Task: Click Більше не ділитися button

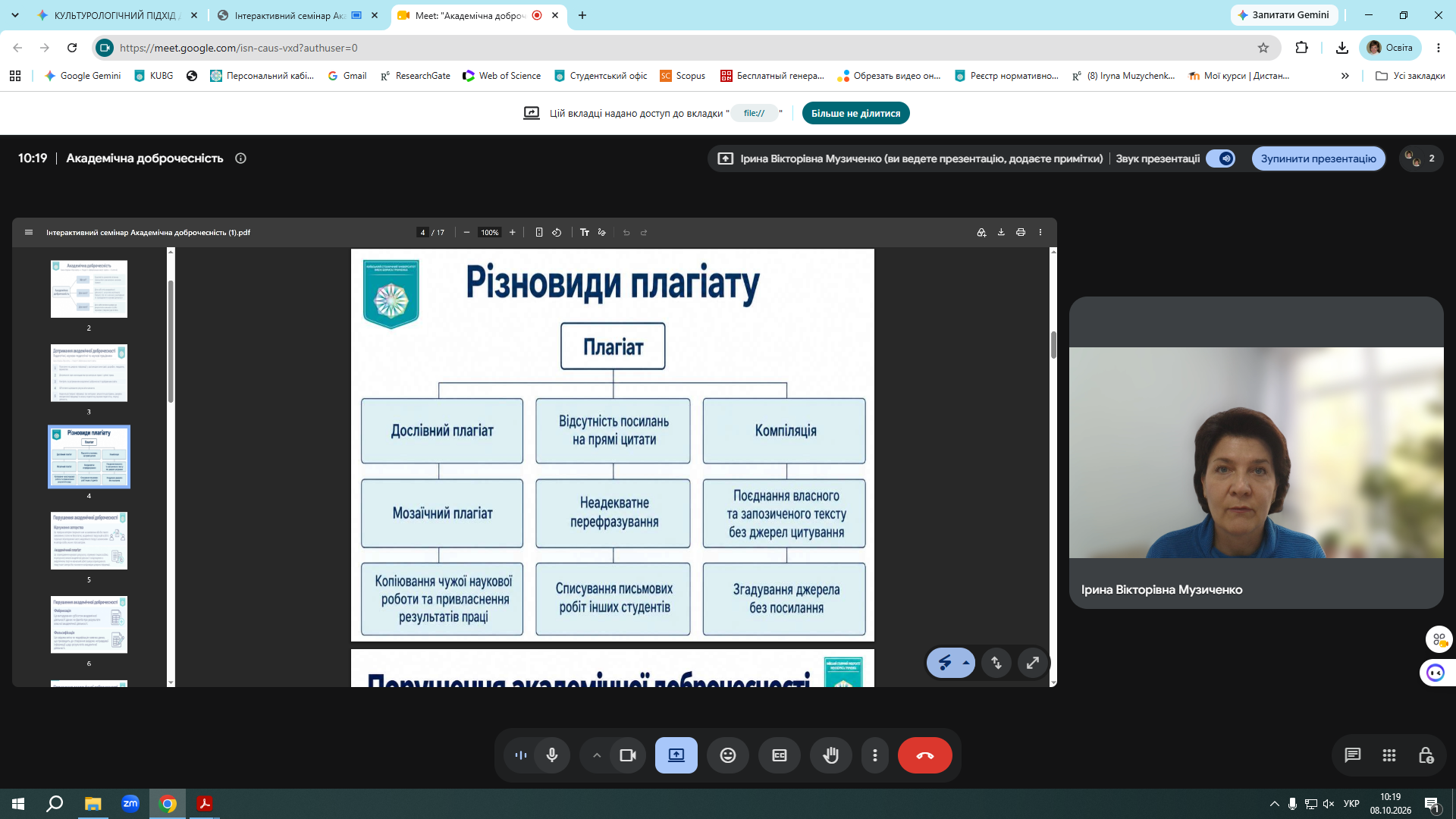Action: point(855,113)
